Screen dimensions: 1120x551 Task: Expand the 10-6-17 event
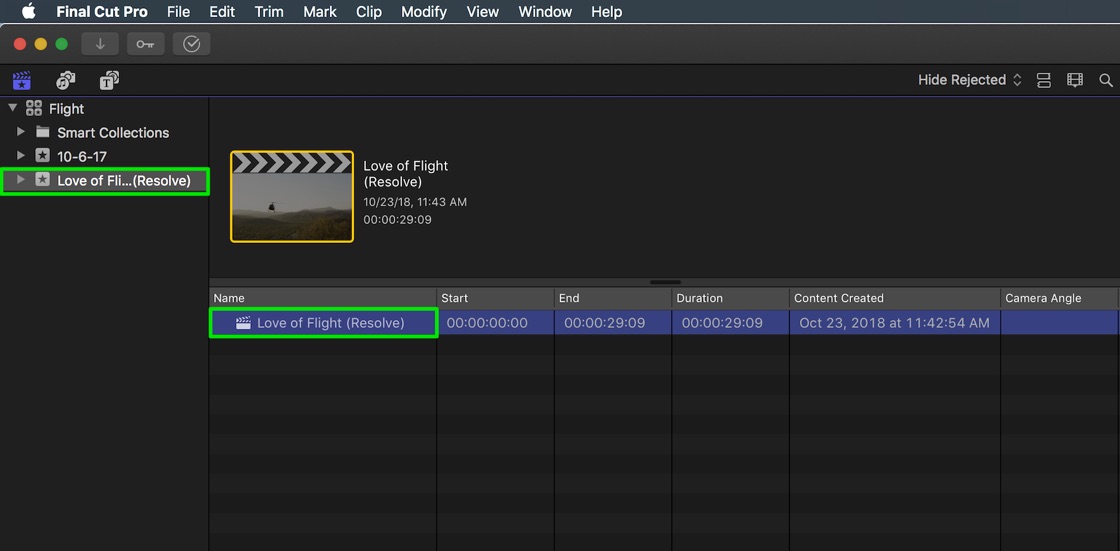point(21,155)
